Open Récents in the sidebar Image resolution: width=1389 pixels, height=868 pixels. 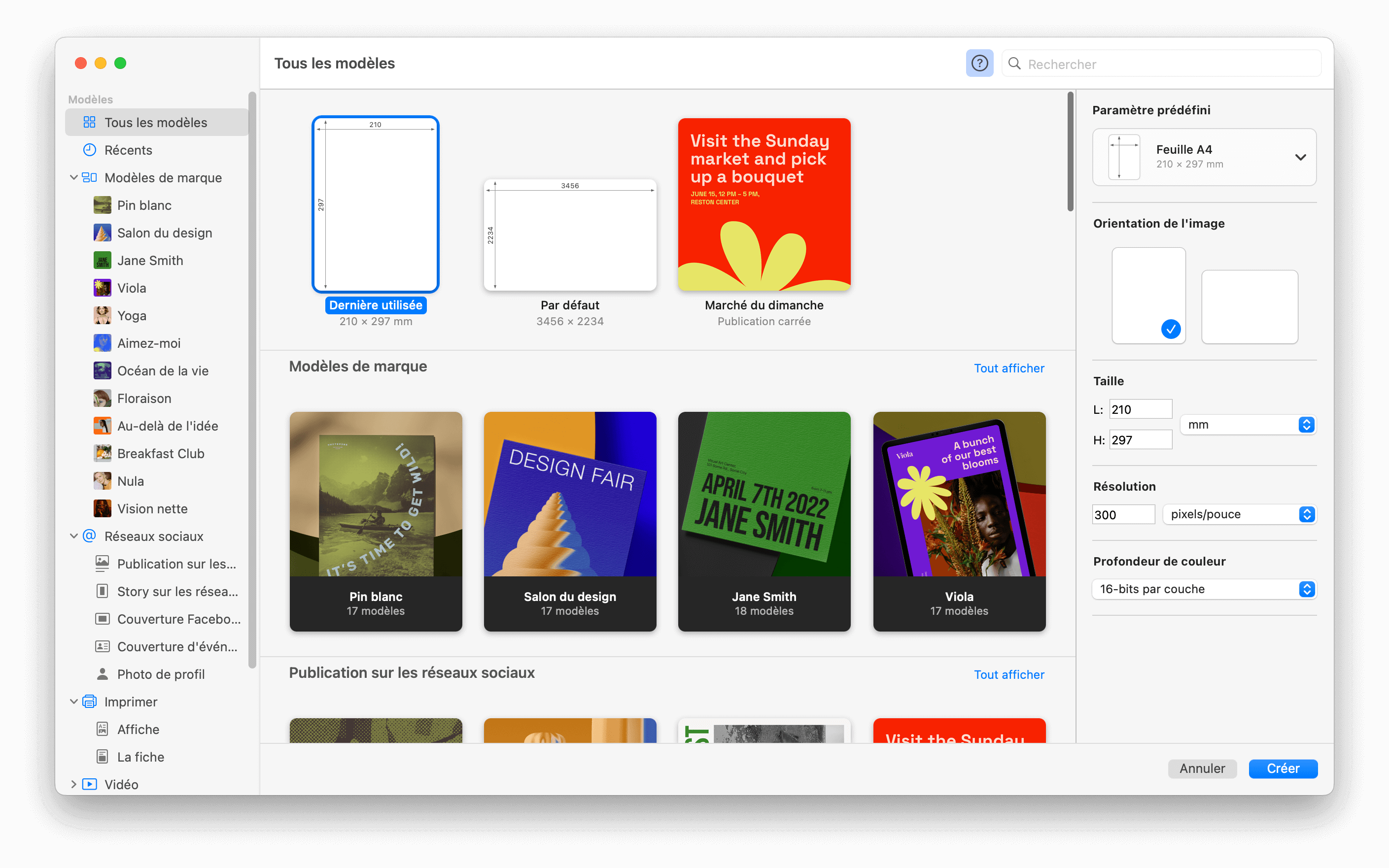click(x=156, y=150)
